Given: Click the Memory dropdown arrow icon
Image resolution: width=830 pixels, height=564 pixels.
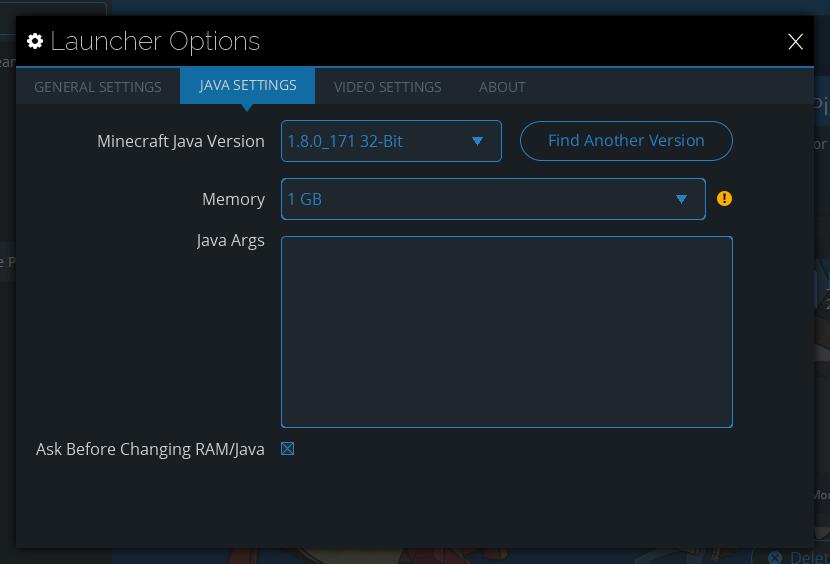Looking at the screenshot, I should 681,199.
